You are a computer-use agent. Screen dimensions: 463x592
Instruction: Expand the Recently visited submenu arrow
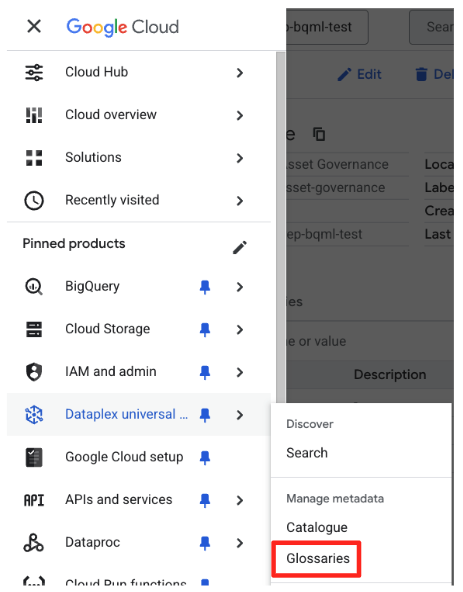pyautogui.click(x=240, y=200)
